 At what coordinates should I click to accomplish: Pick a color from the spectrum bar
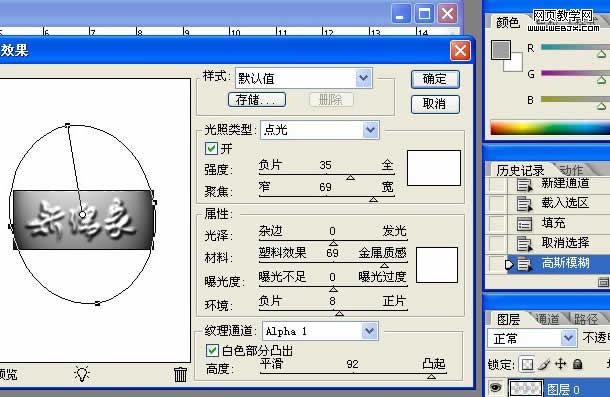click(x=550, y=128)
